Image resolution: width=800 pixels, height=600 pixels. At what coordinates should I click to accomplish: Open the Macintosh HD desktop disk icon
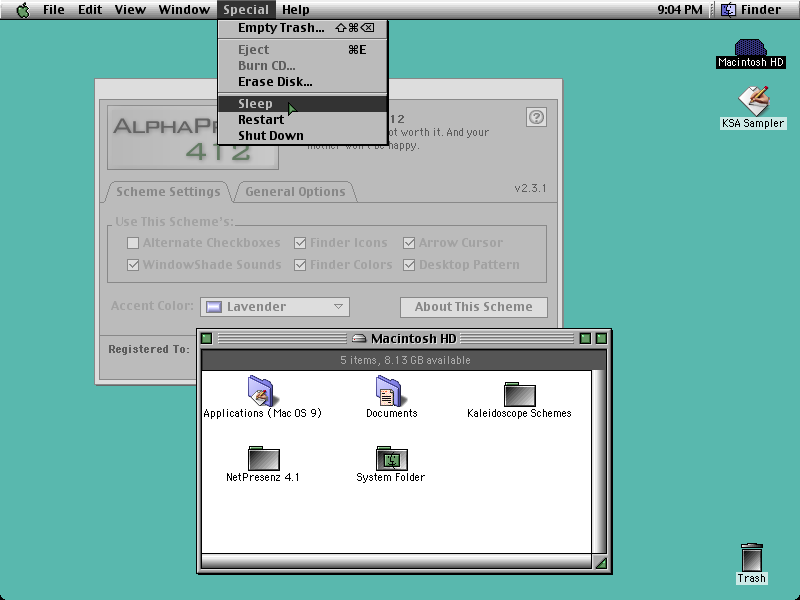coord(750,47)
